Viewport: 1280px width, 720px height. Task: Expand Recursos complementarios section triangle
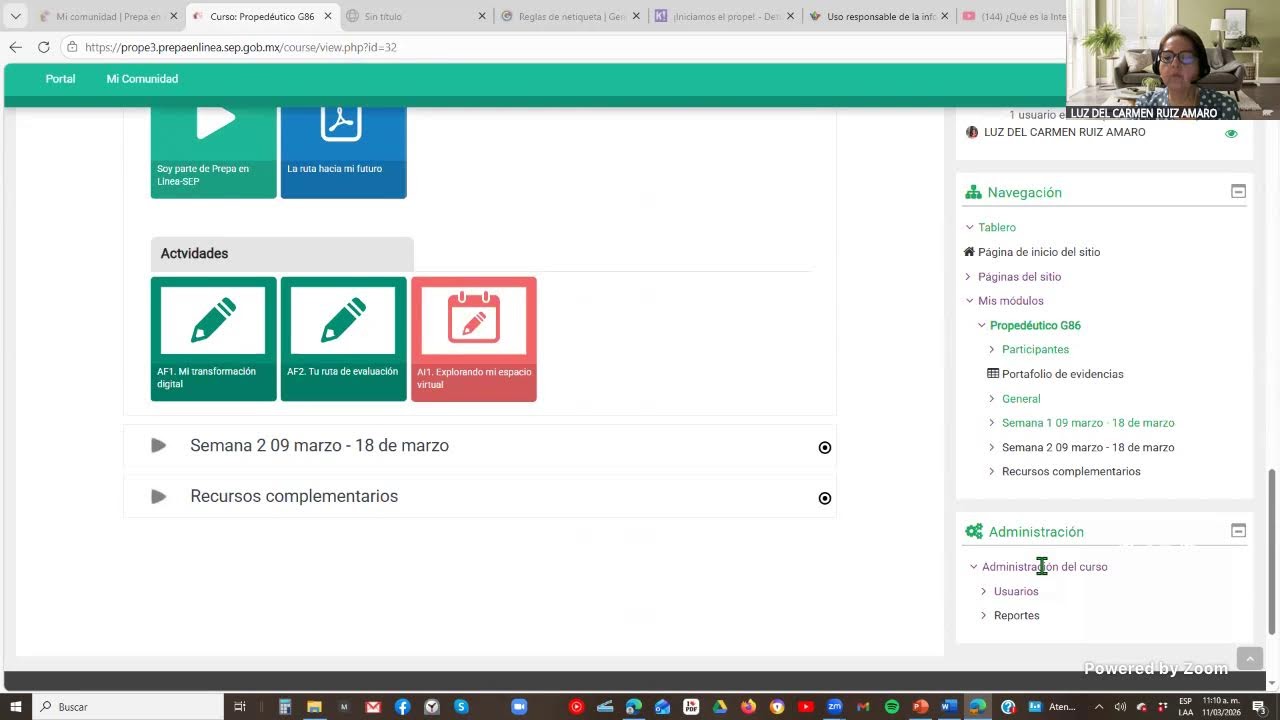(158, 496)
